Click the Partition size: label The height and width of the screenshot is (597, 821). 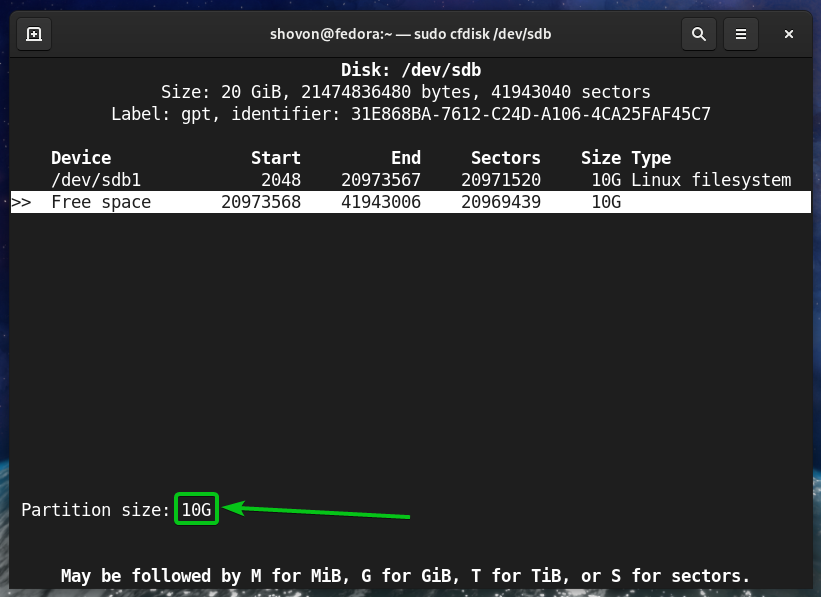click(96, 510)
